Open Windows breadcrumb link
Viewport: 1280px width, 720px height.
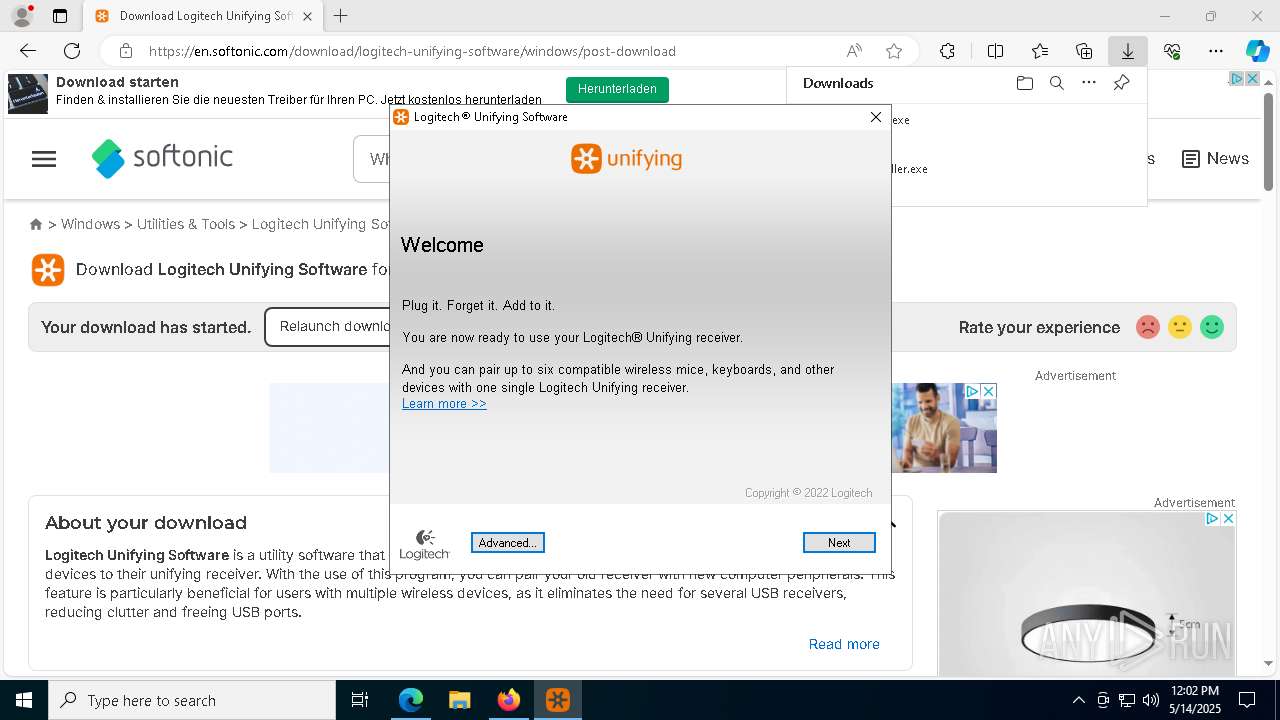pos(90,224)
